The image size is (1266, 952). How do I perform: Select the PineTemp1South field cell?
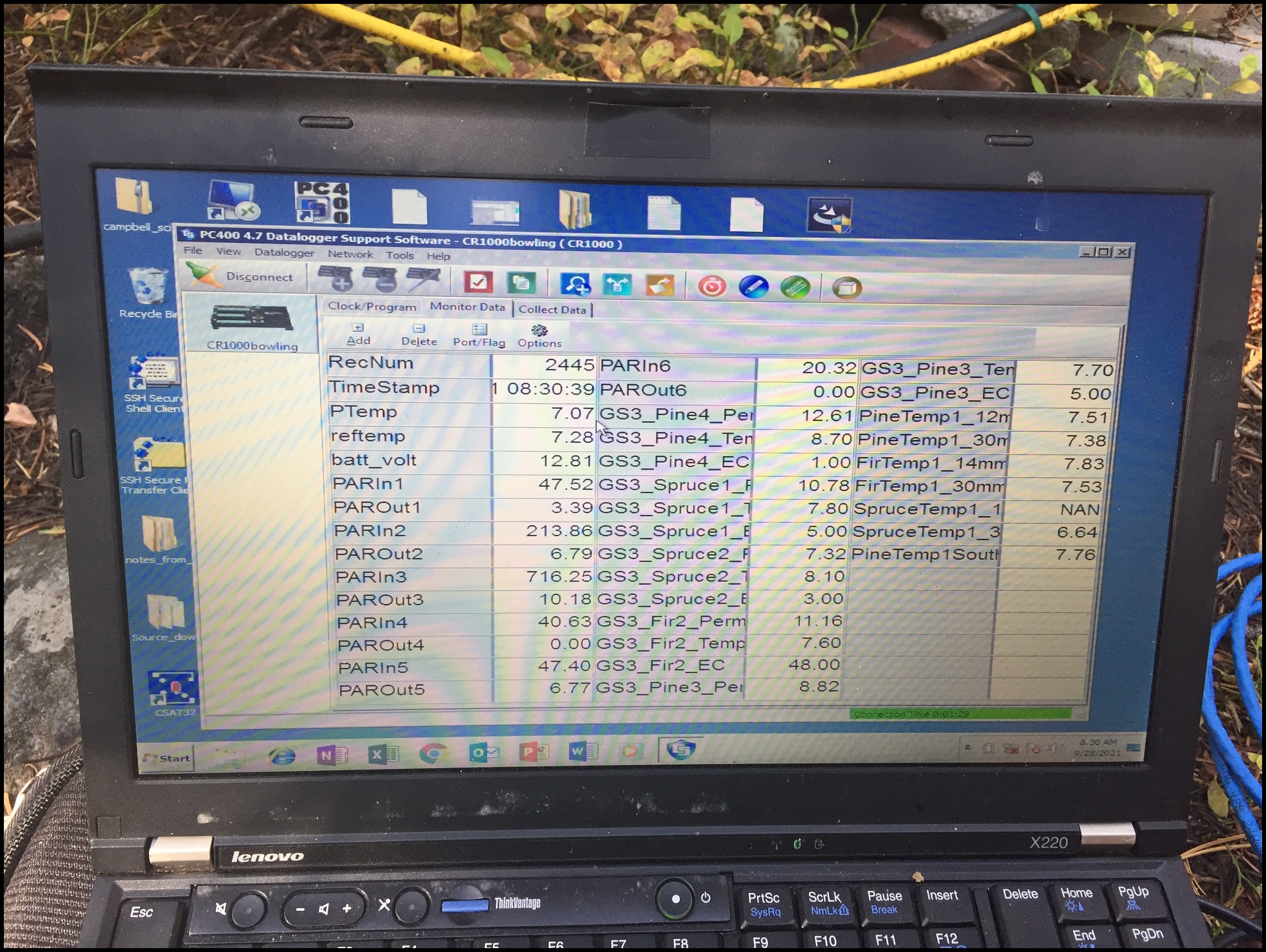pyautogui.click(x=925, y=554)
